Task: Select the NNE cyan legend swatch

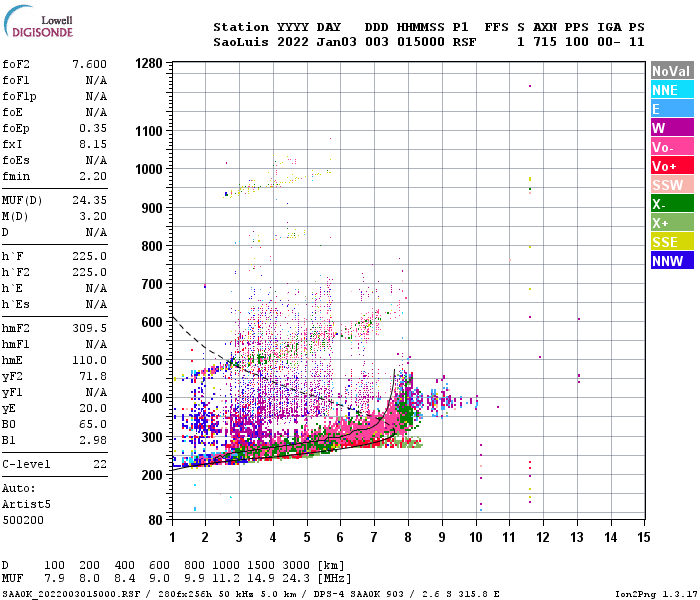Action: coord(672,90)
